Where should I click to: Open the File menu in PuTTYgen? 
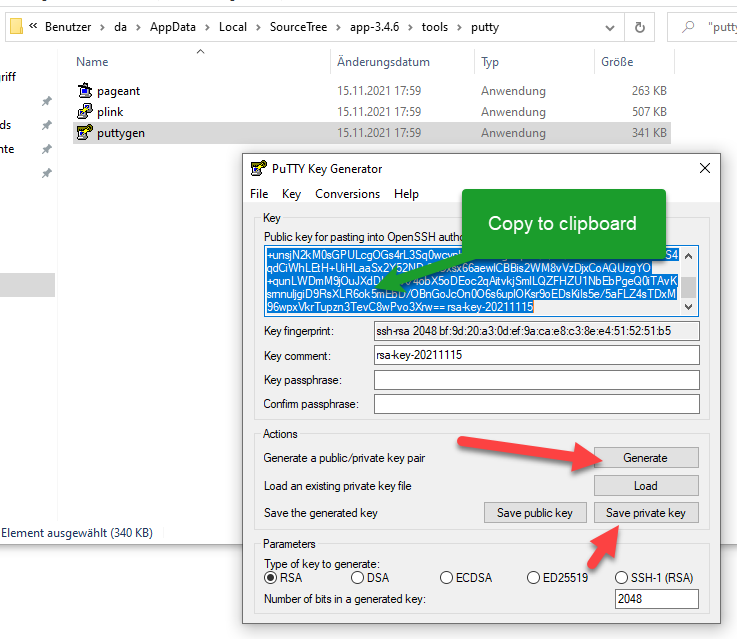[259, 194]
